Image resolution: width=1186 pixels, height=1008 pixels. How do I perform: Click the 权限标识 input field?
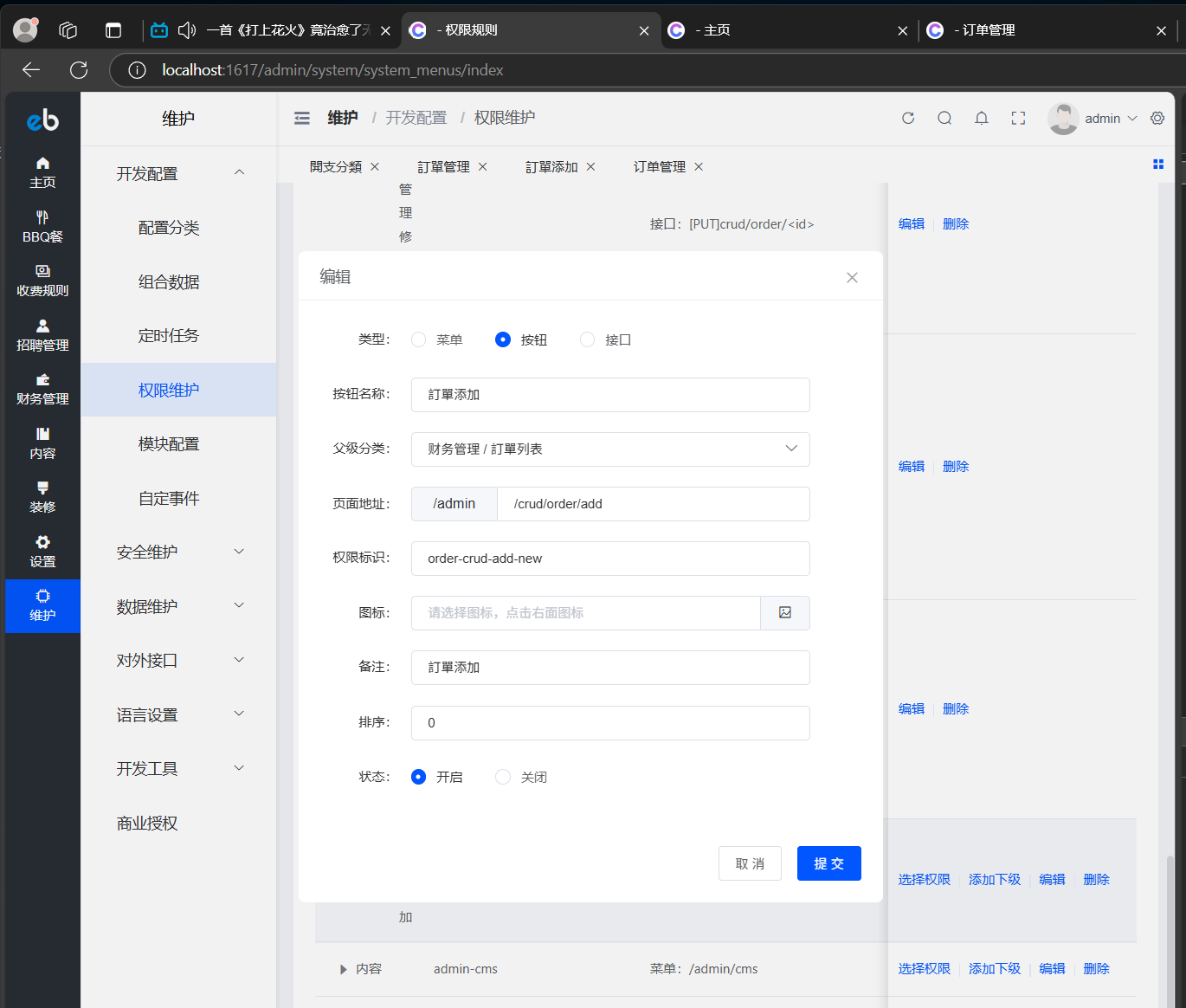pos(610,559)
